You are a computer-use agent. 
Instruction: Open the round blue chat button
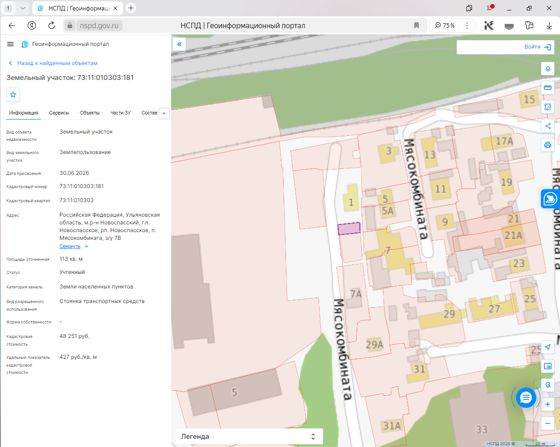coord(526,397)
